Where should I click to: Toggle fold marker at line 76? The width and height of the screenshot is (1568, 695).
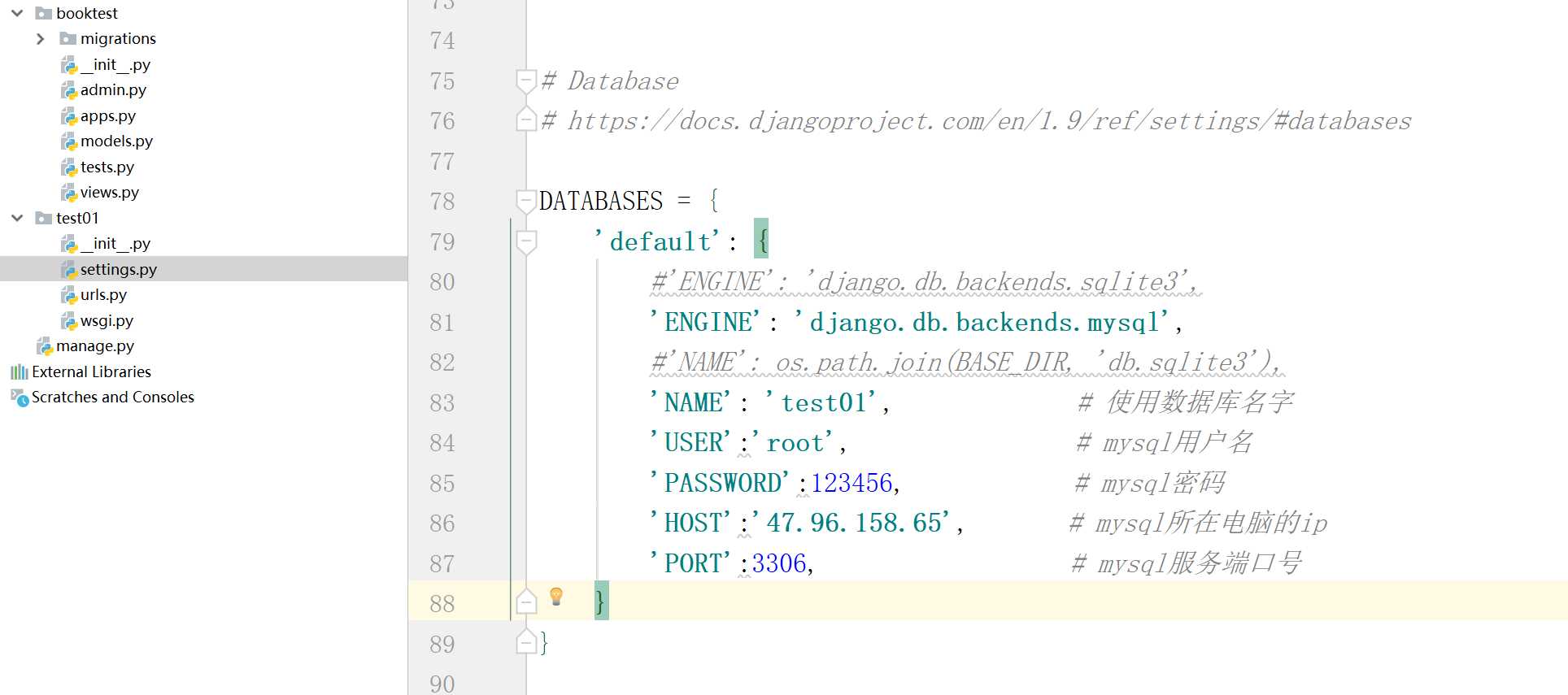click(x=526, y=119)
